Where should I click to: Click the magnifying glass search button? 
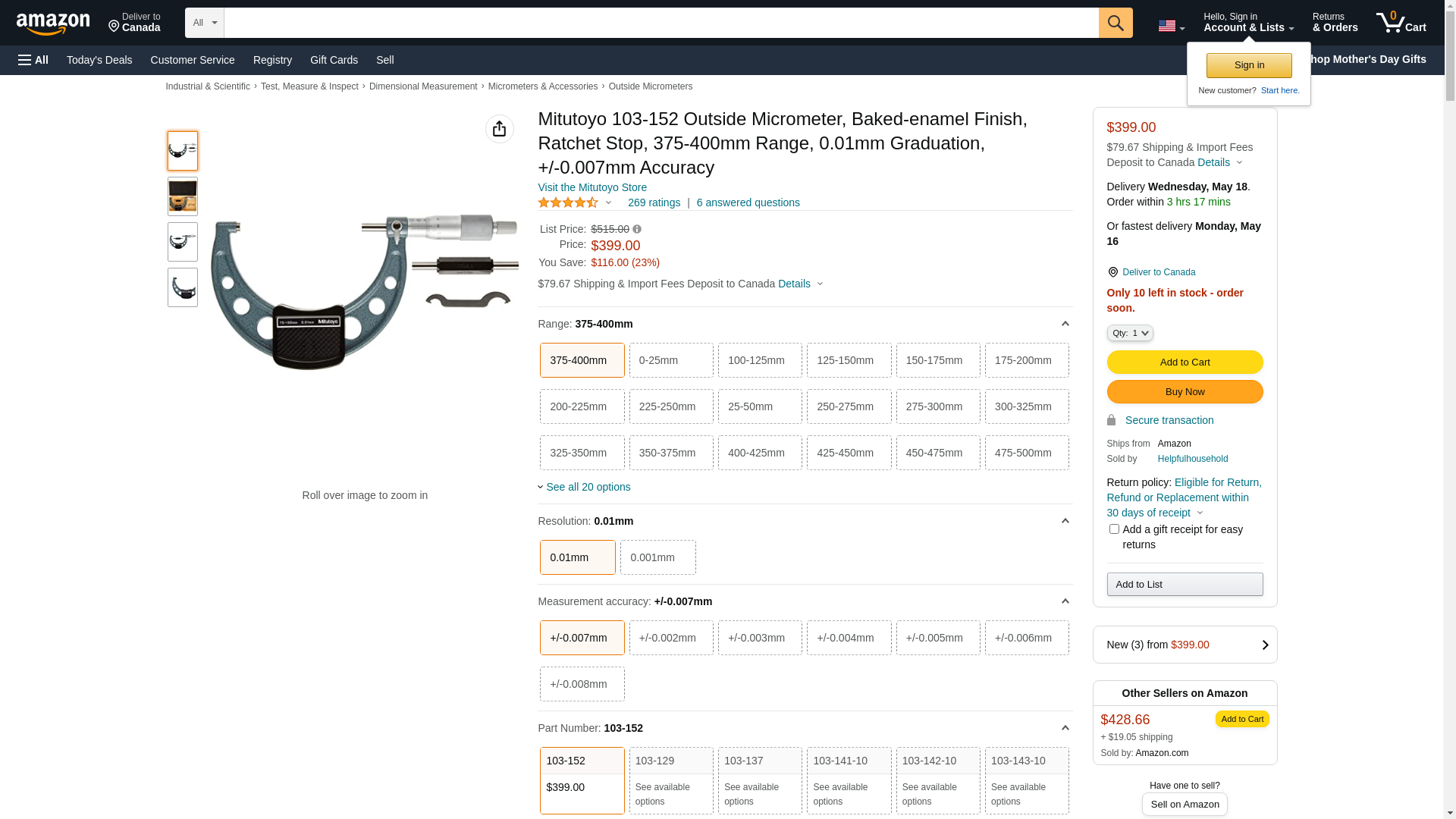pyautogui.click(x=1115, y=23)
